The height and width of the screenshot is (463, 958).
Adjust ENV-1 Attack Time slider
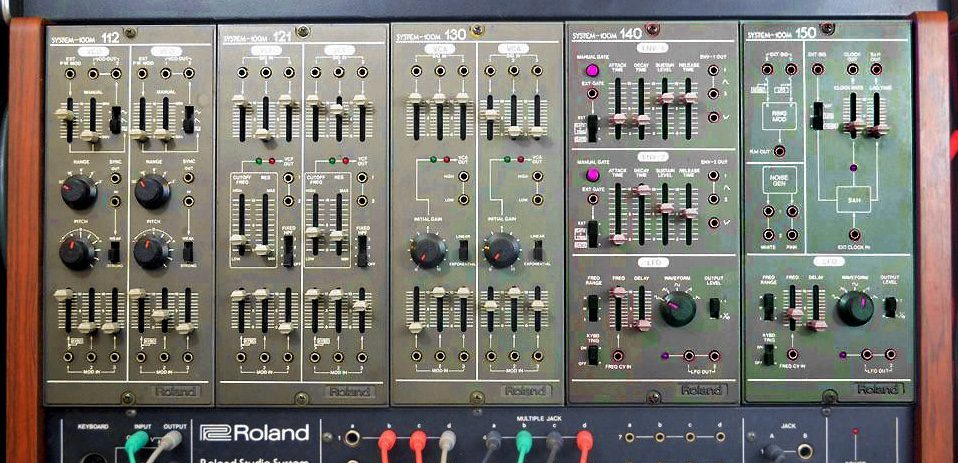coord(619,119)
